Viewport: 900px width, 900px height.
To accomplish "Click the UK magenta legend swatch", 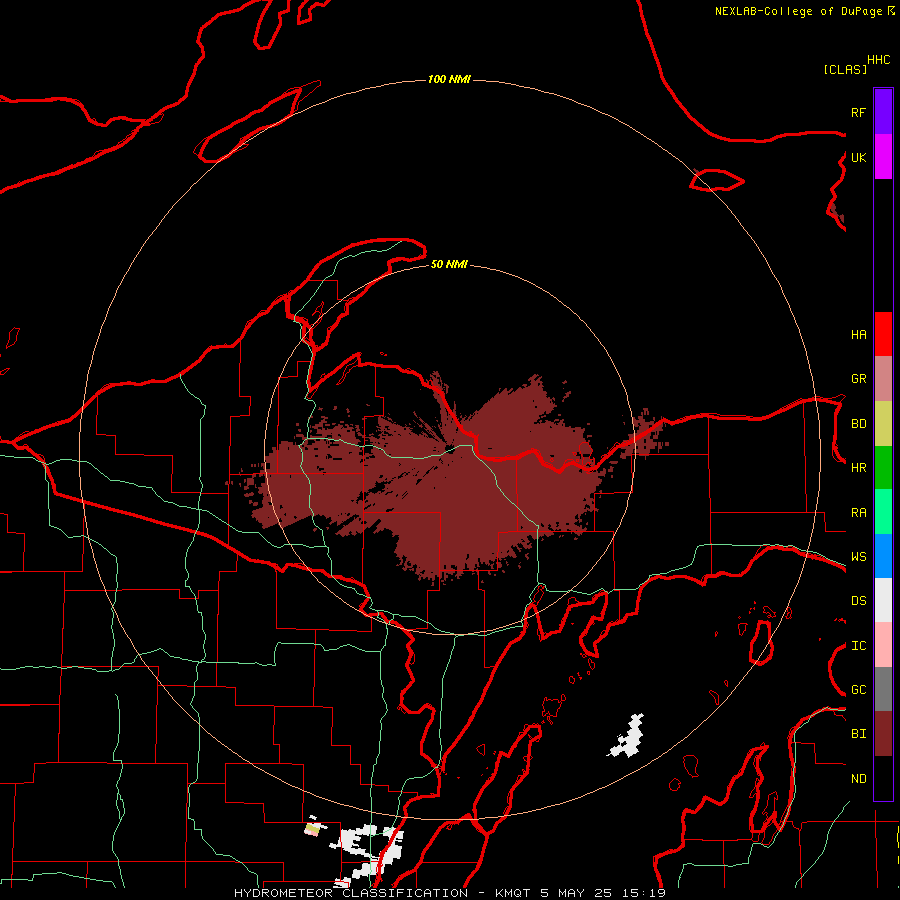I will (x=883, y=157).
